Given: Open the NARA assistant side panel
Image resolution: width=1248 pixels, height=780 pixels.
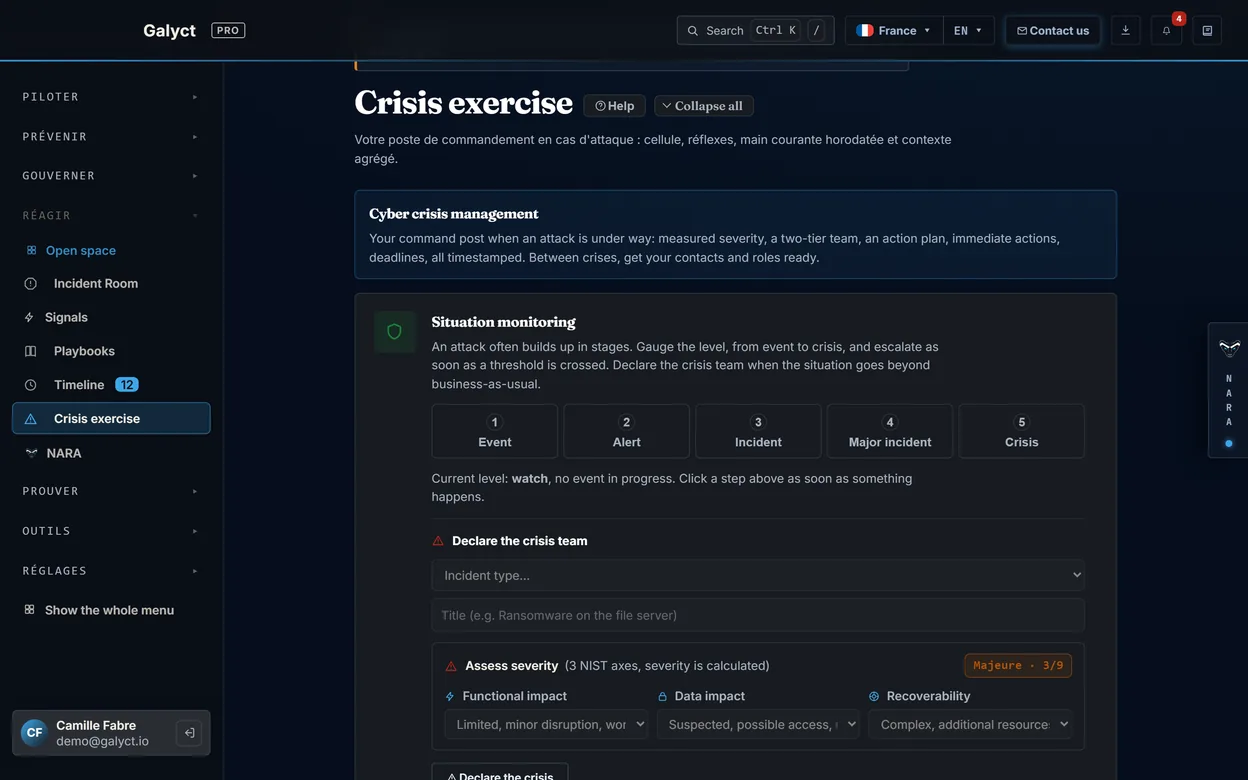Looking at the screenshot, I should 1229,390.
